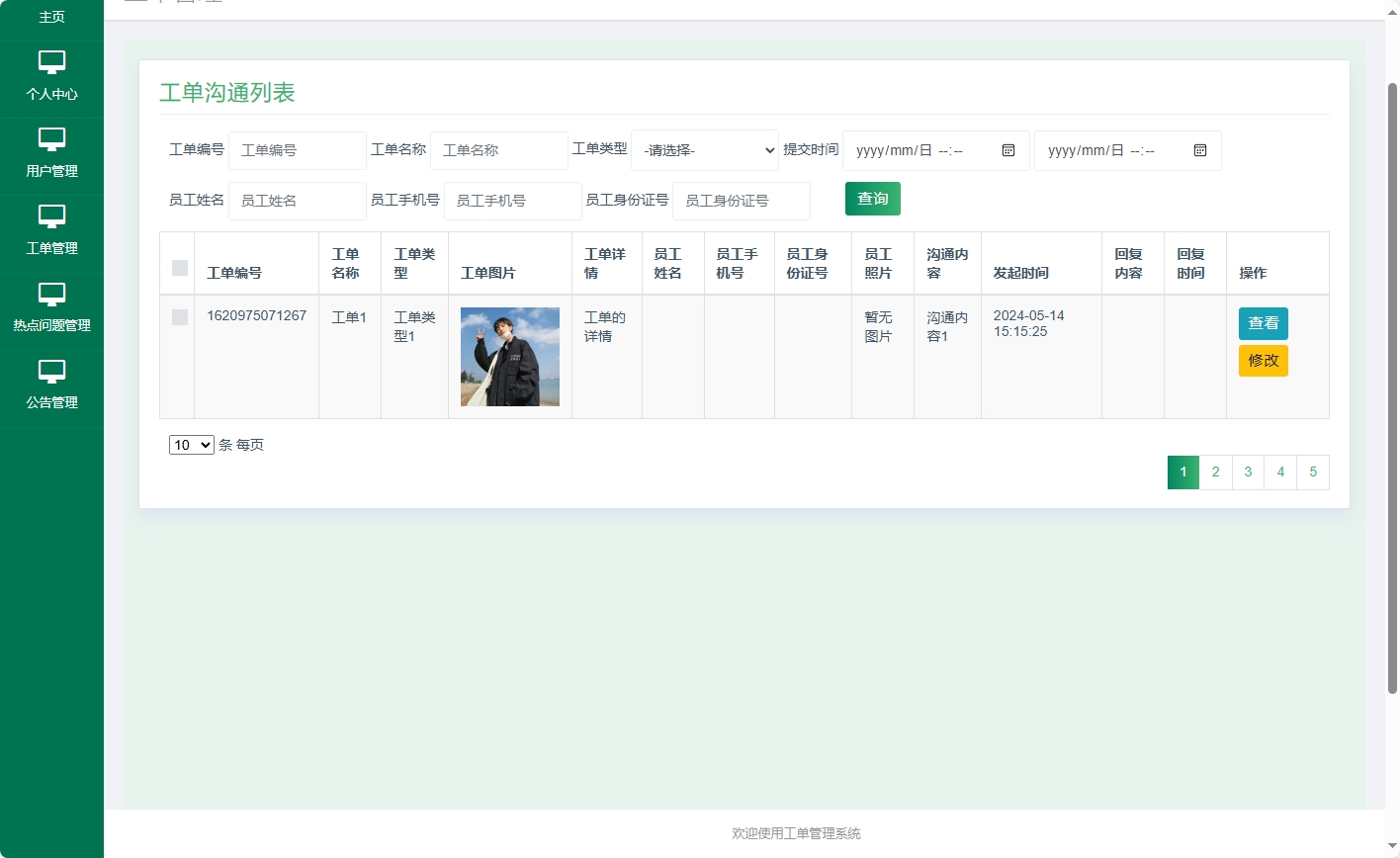Image resolution: width=1400 pixels, height=858 pixels.
Task: Jump to page 5 in pagination
Action: point(1312,472)
